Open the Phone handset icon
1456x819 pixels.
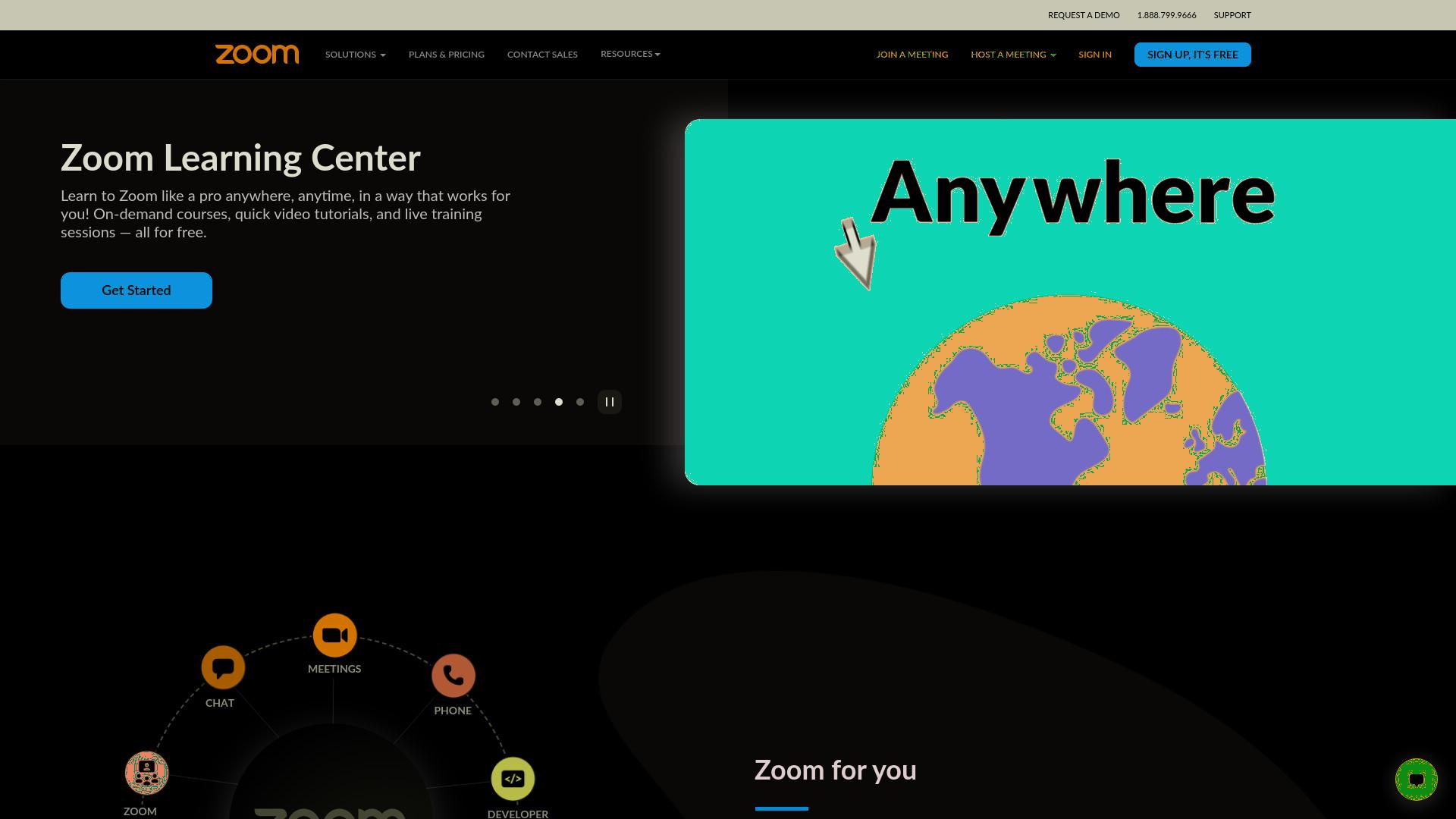pos(453,676)
